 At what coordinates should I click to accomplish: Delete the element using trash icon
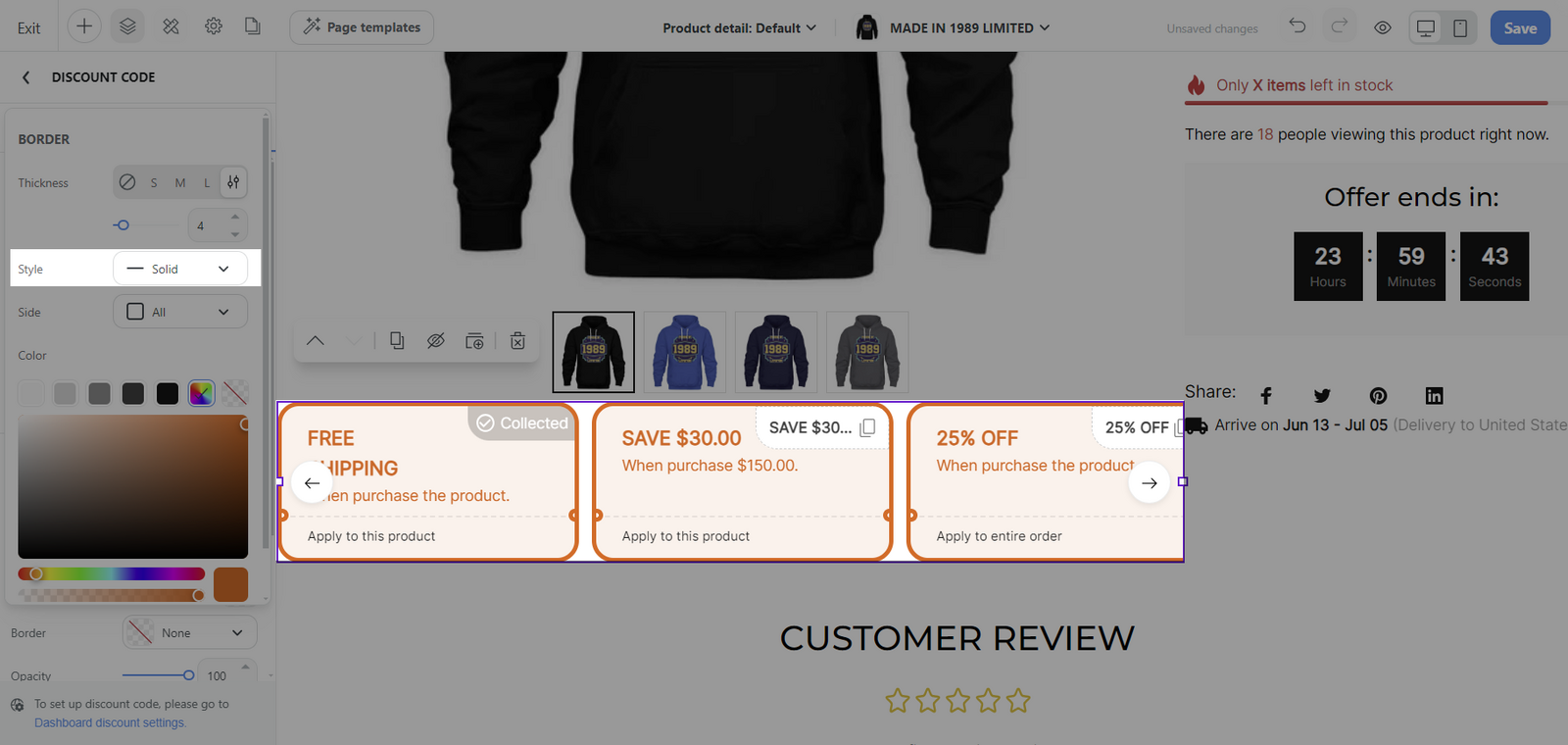pyautogui.click(x=517, y=341)
